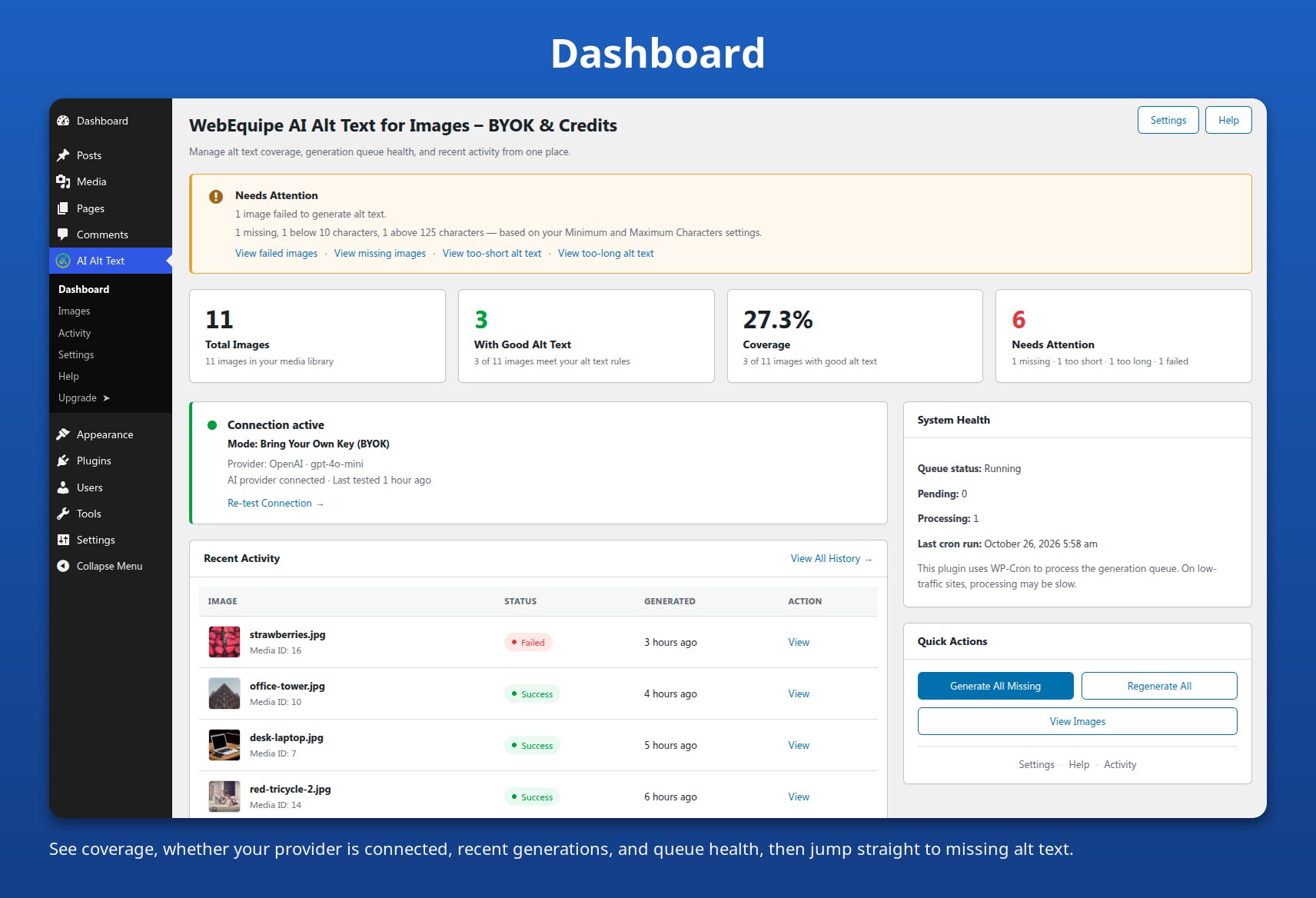
Task: Click Generate All Missing button
Action: tap(995, 686)
